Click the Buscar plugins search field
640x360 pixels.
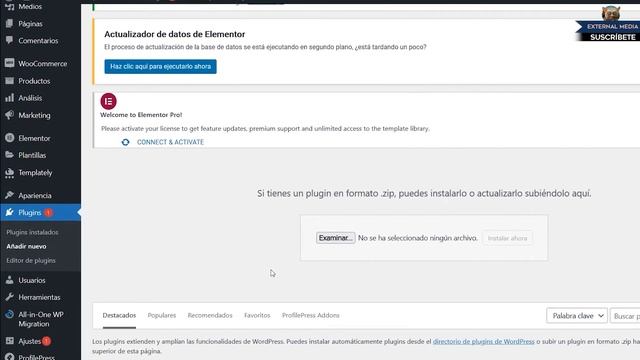(x=625, y=316)
